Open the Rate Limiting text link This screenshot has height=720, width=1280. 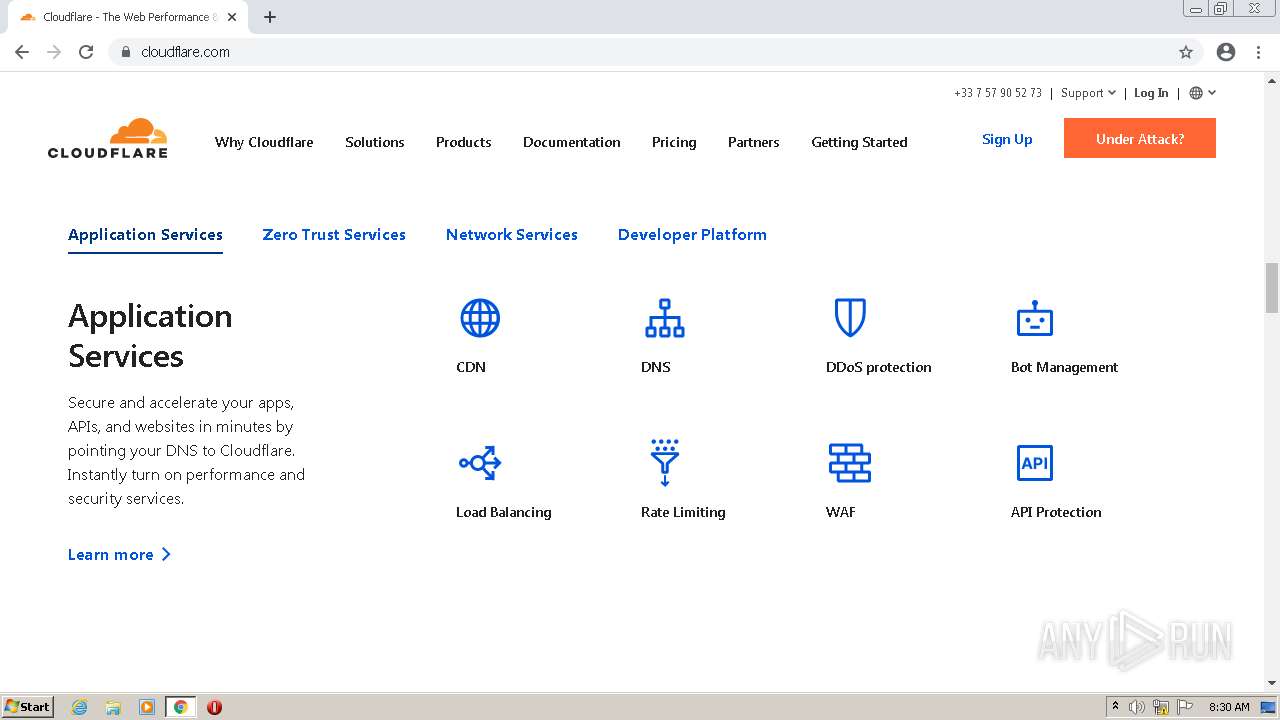(x=683, y=512)
